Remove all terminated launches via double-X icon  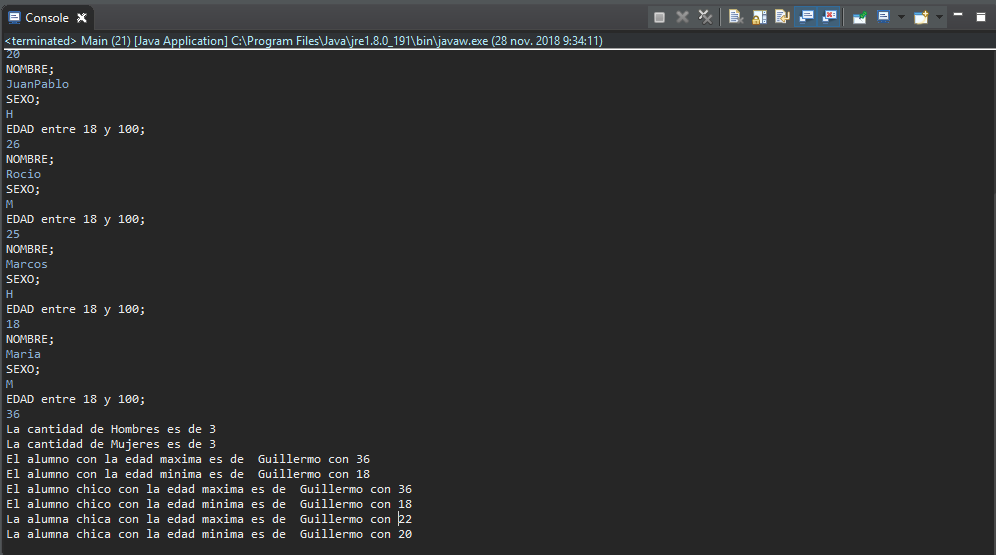705,17
